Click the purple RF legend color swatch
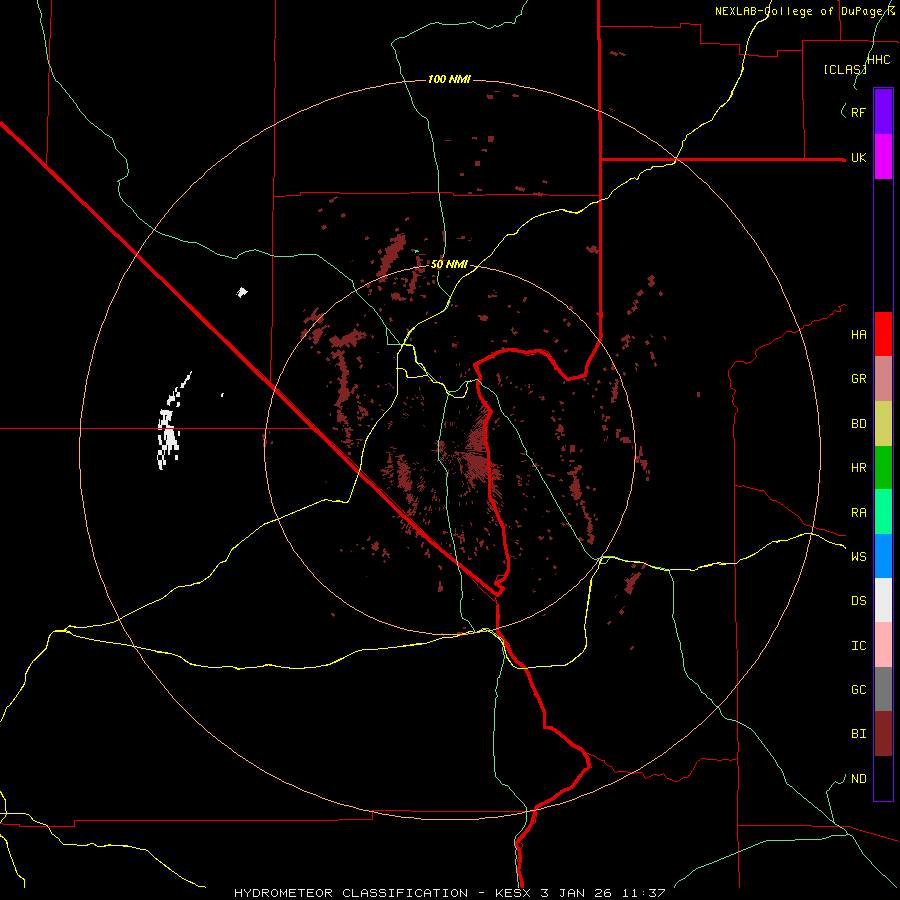The height and width of the screenshot is (900, 900). click(883, 112)
